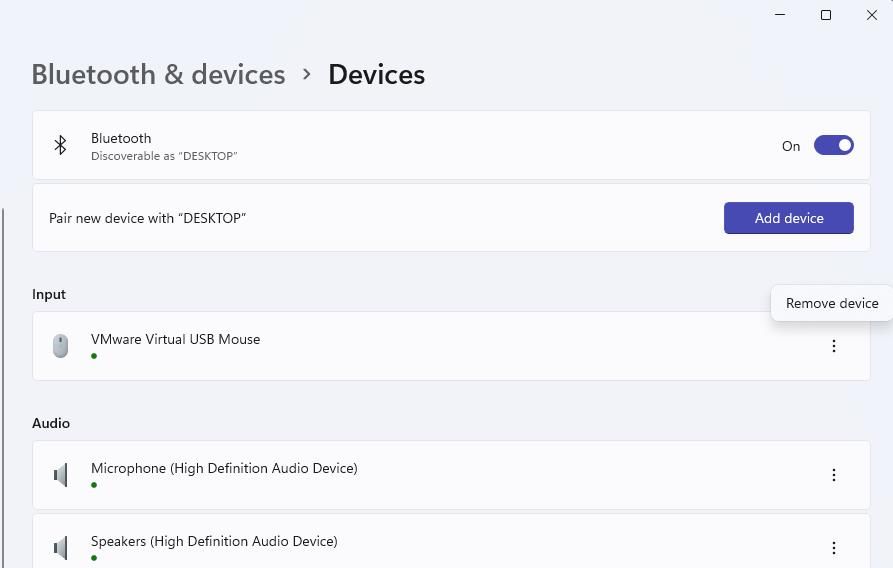Minimize the Settings window
Viewport: 893px width, 568px height.
coord(780,15)
